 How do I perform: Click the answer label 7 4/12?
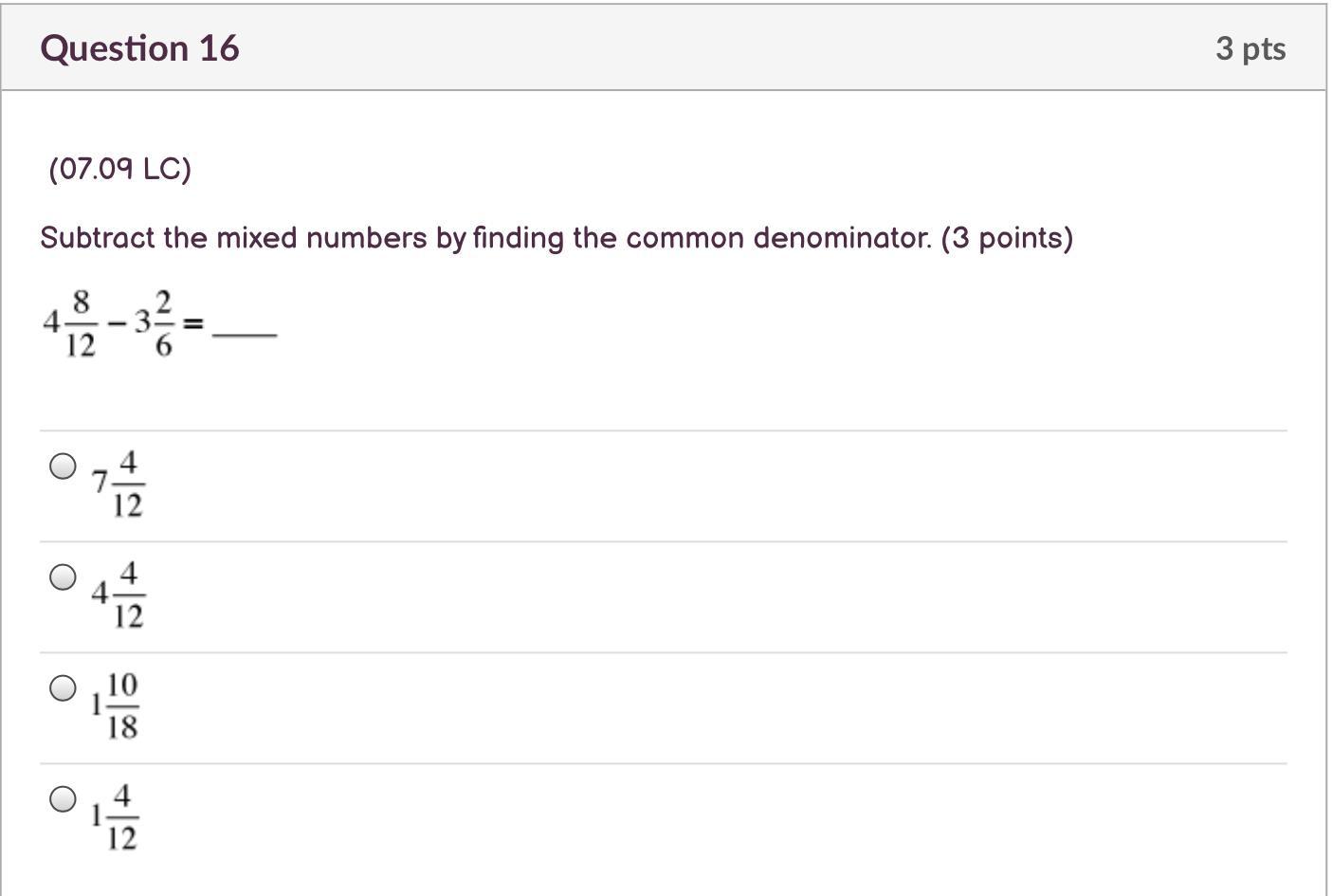[119, 485]
